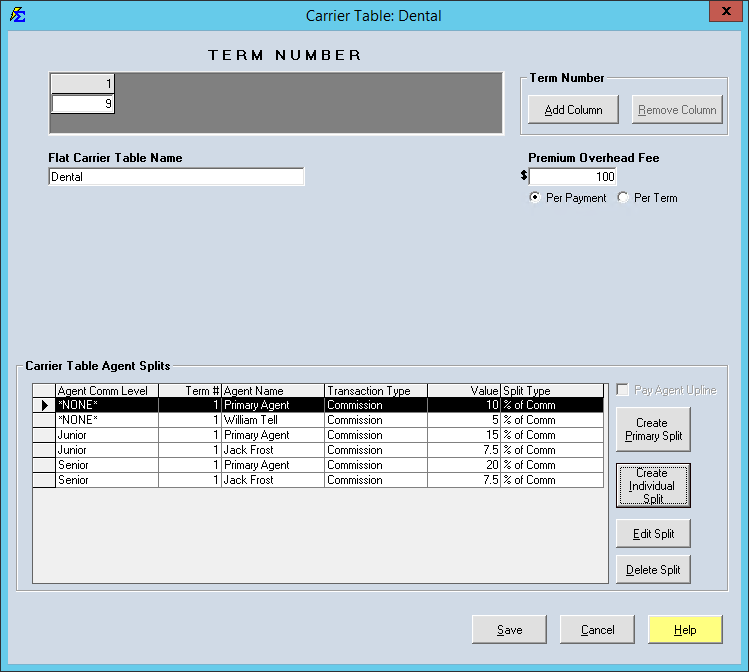Cancel the carrier table dialog
The width and height of the screenshot is (749, 672).
point(597,630)
